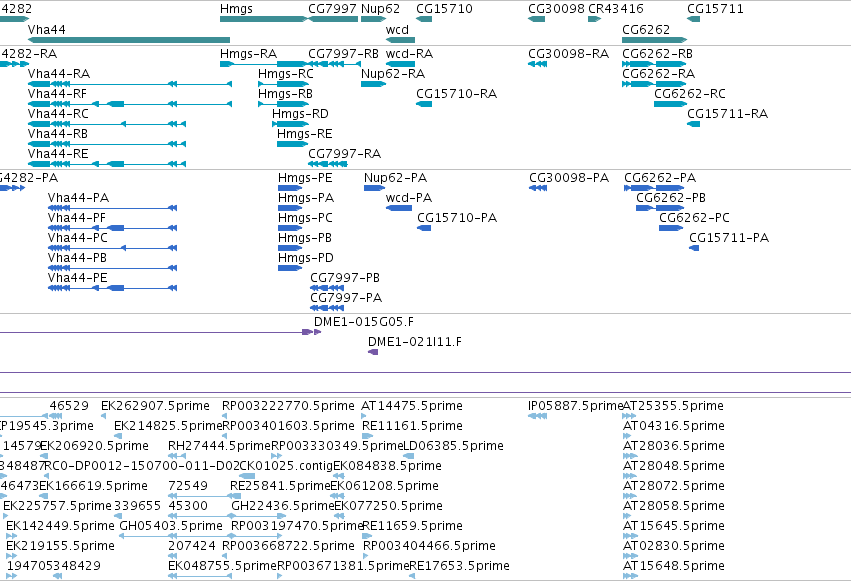Click the CG15711 gene label

[715, 9]
